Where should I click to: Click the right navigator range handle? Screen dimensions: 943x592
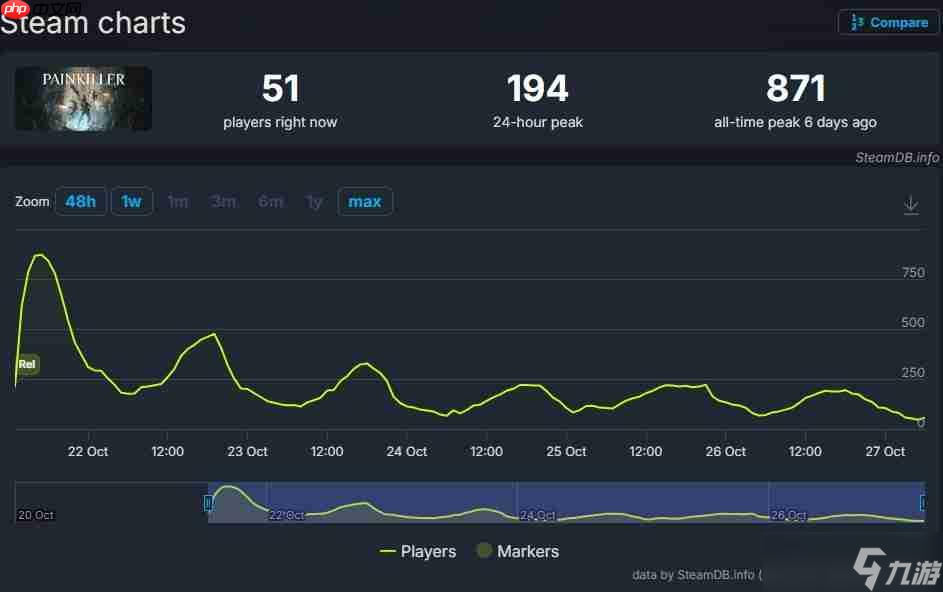[x=924, y=503]
